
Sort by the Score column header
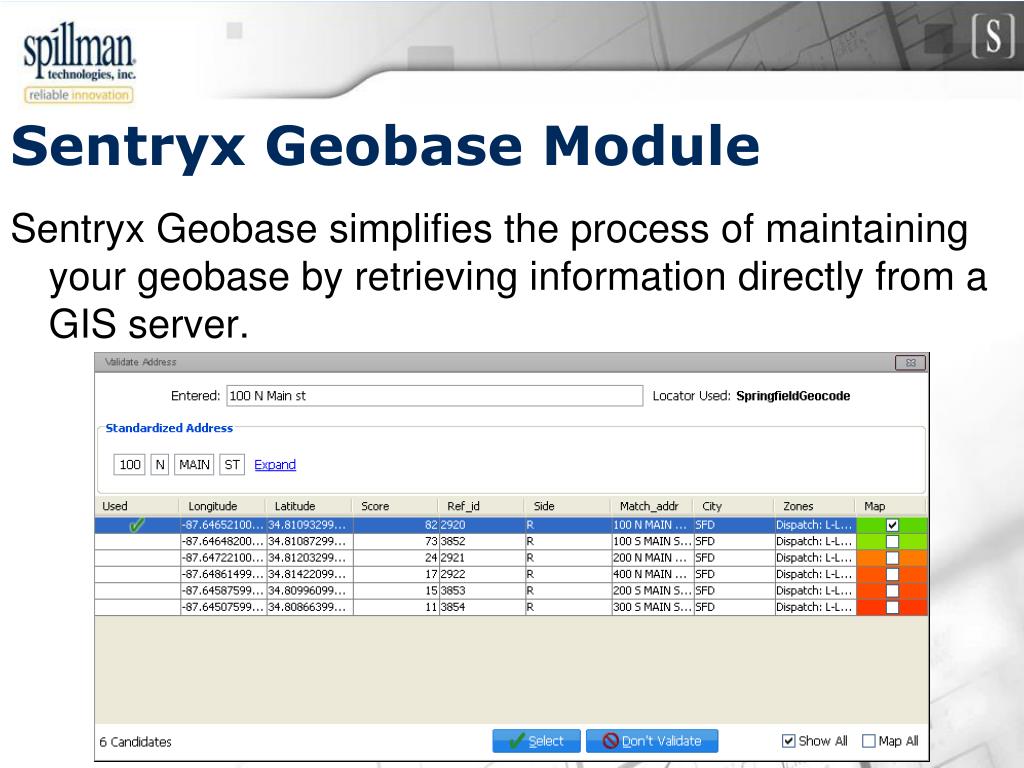tap(395, 506)
